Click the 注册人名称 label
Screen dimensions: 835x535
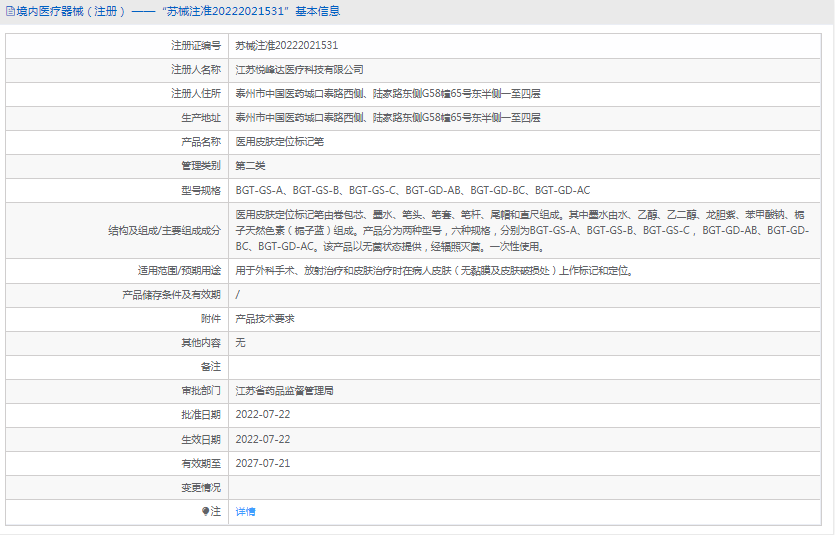coord(196,70)
